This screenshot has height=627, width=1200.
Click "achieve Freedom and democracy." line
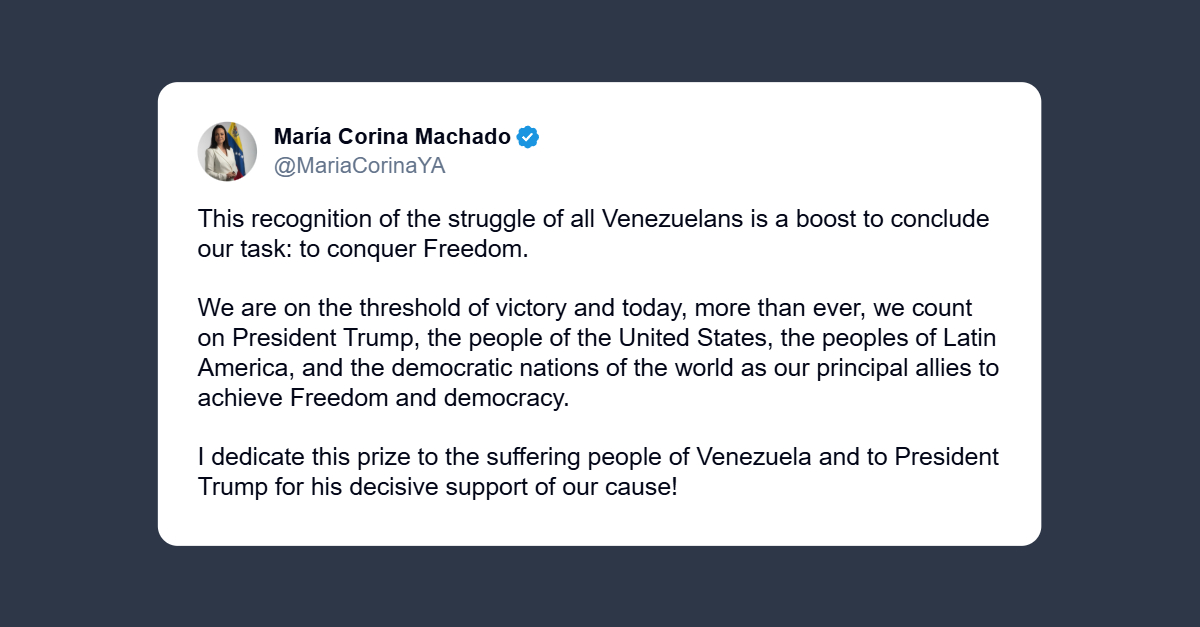(x=383, y=397)
